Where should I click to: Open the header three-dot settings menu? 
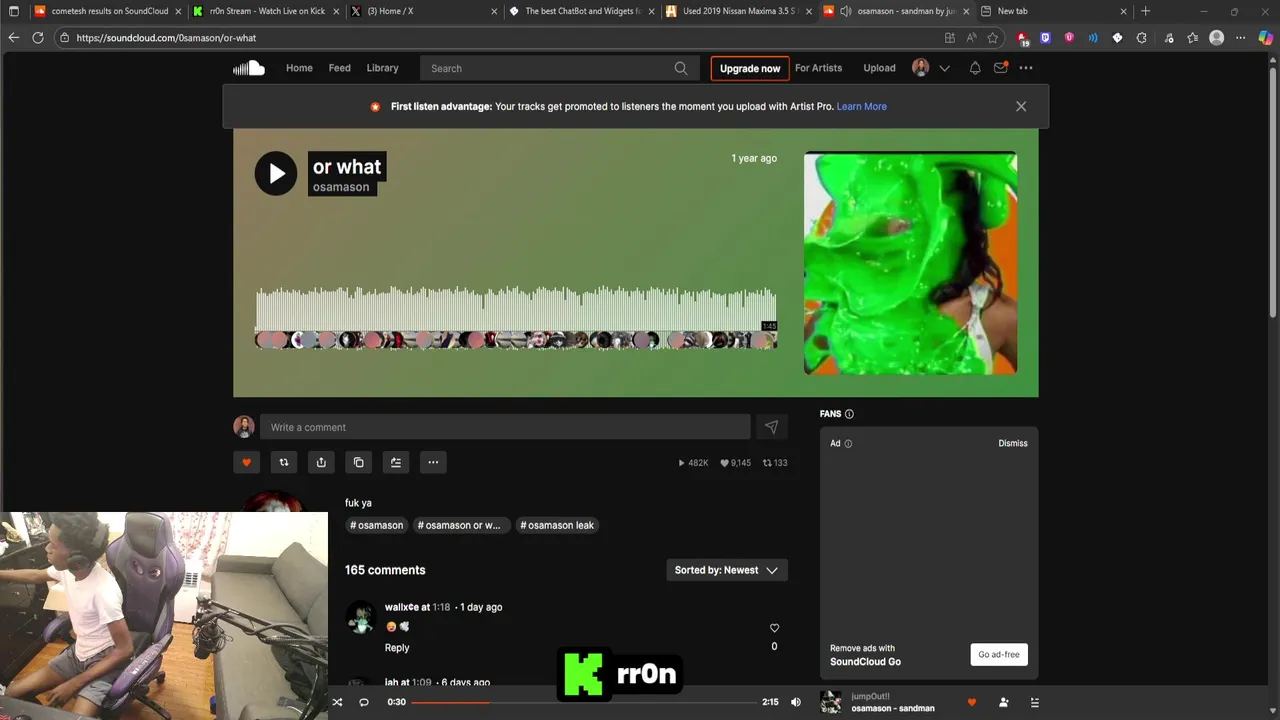pos(1026,68)
